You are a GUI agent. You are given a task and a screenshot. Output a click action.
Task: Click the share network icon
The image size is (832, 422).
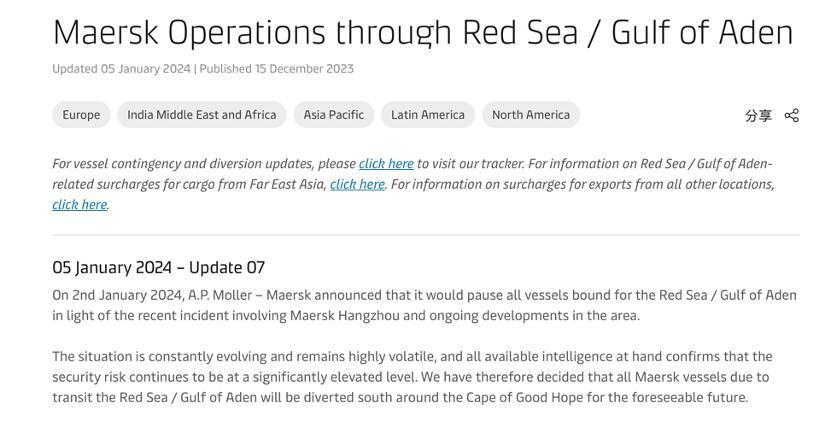pos(791,115)
